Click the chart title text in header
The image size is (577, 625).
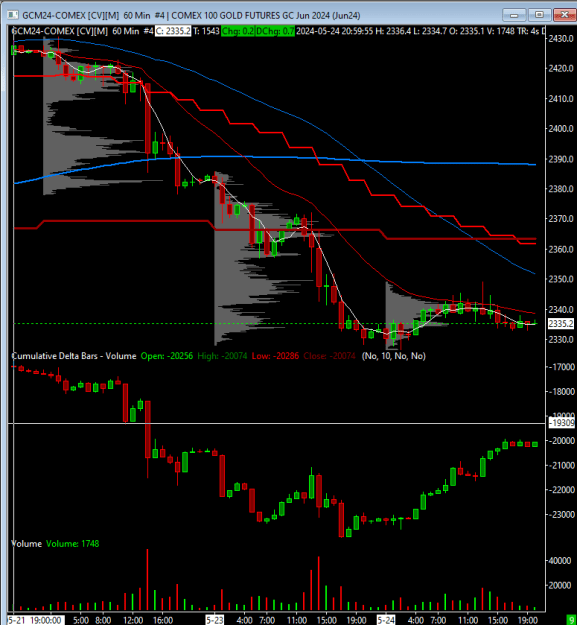click(x=191, y=16)
